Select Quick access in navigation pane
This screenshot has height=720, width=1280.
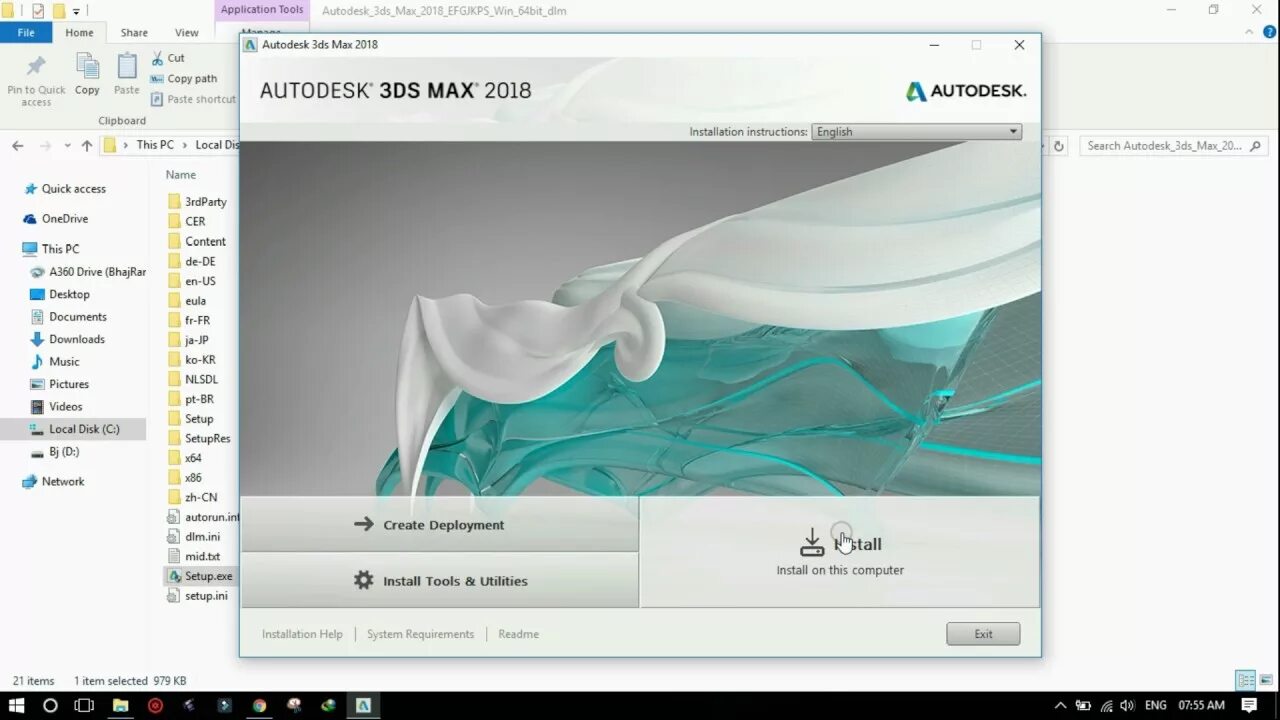73,188
